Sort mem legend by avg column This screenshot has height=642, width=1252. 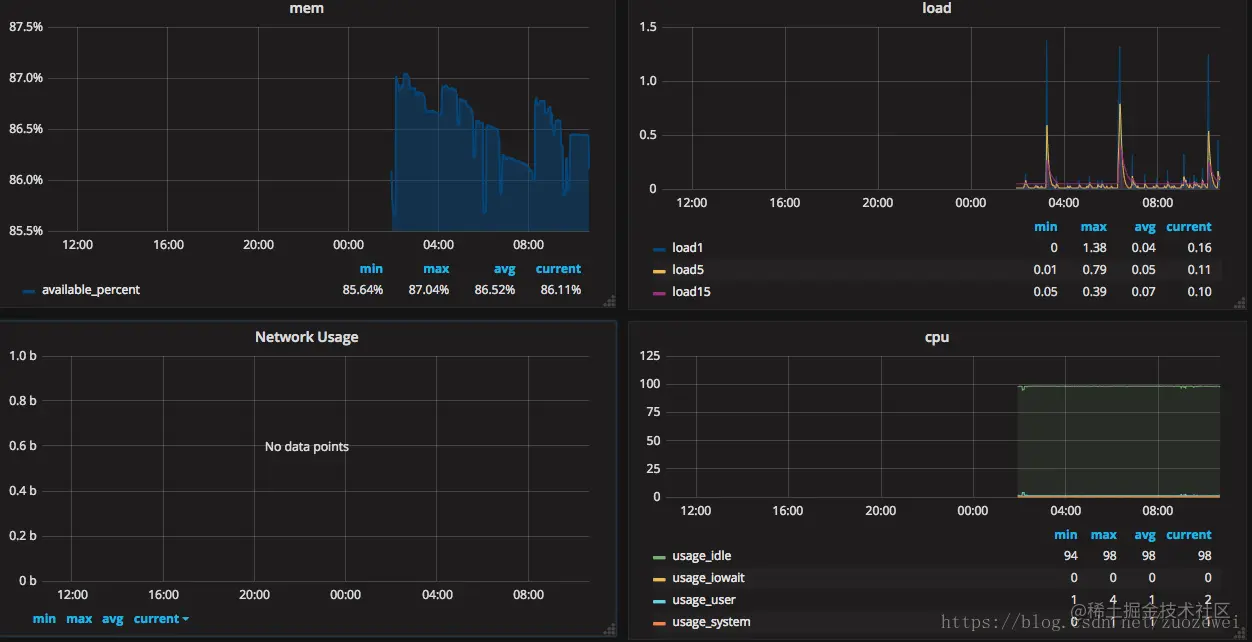pyautogui.click(x=504, y=269)
